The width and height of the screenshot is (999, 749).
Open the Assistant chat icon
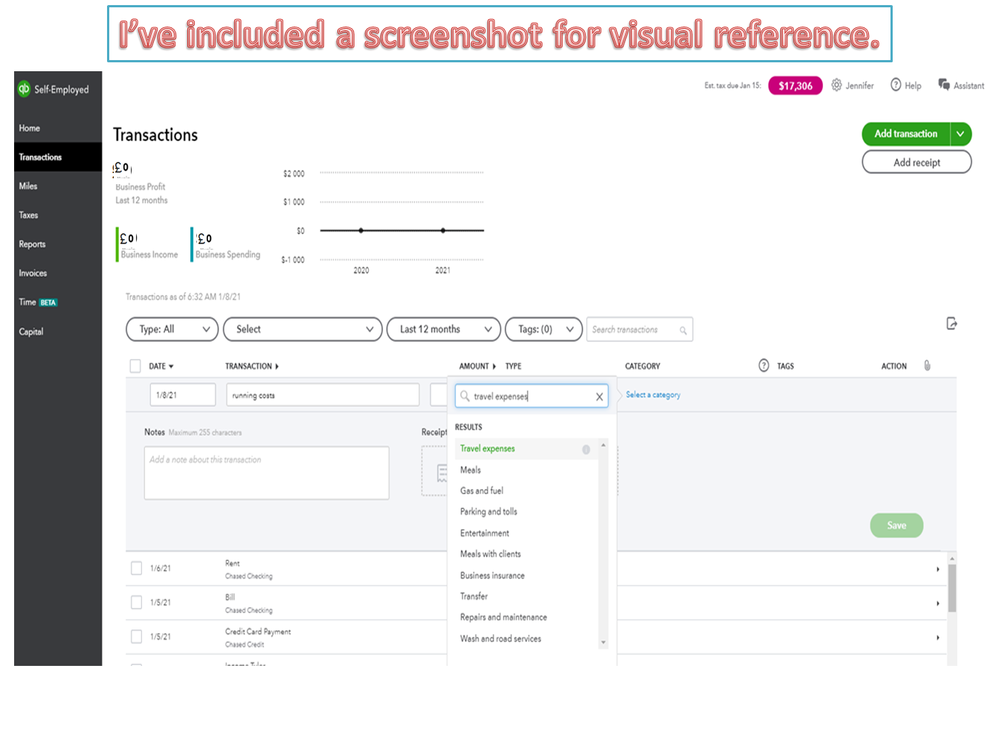[x=944, y=85]
